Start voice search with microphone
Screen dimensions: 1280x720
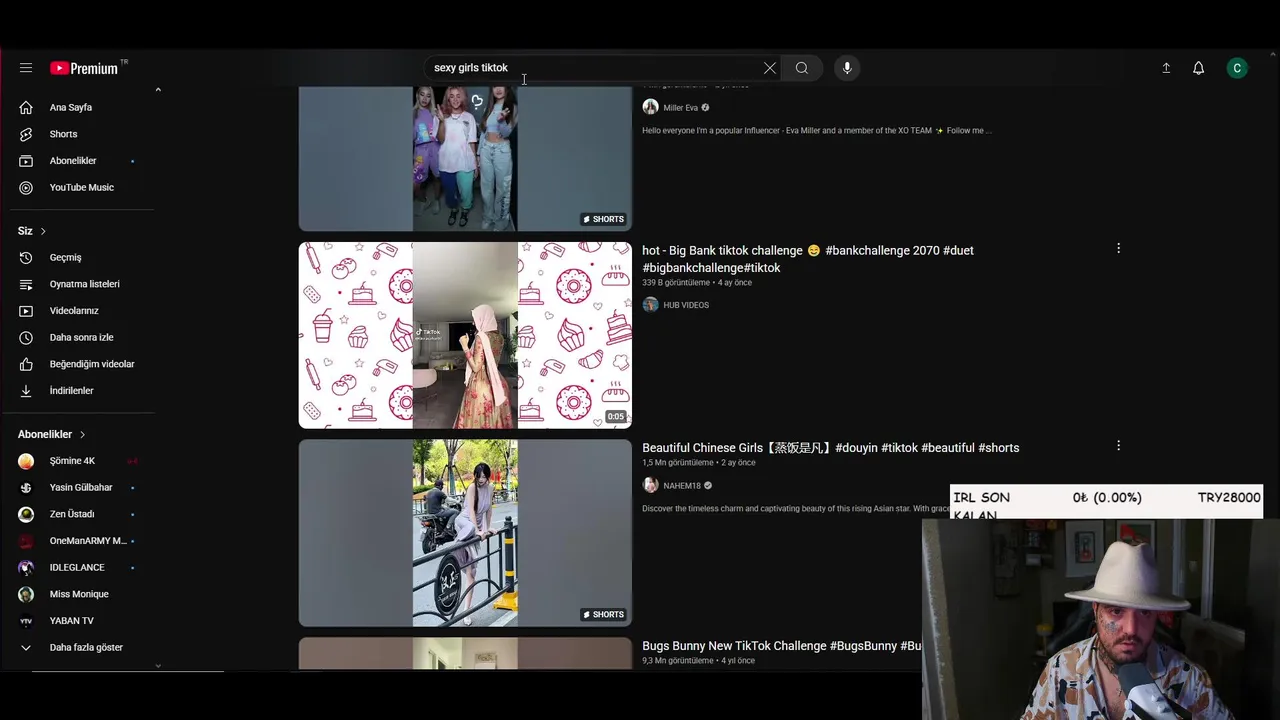847,68
